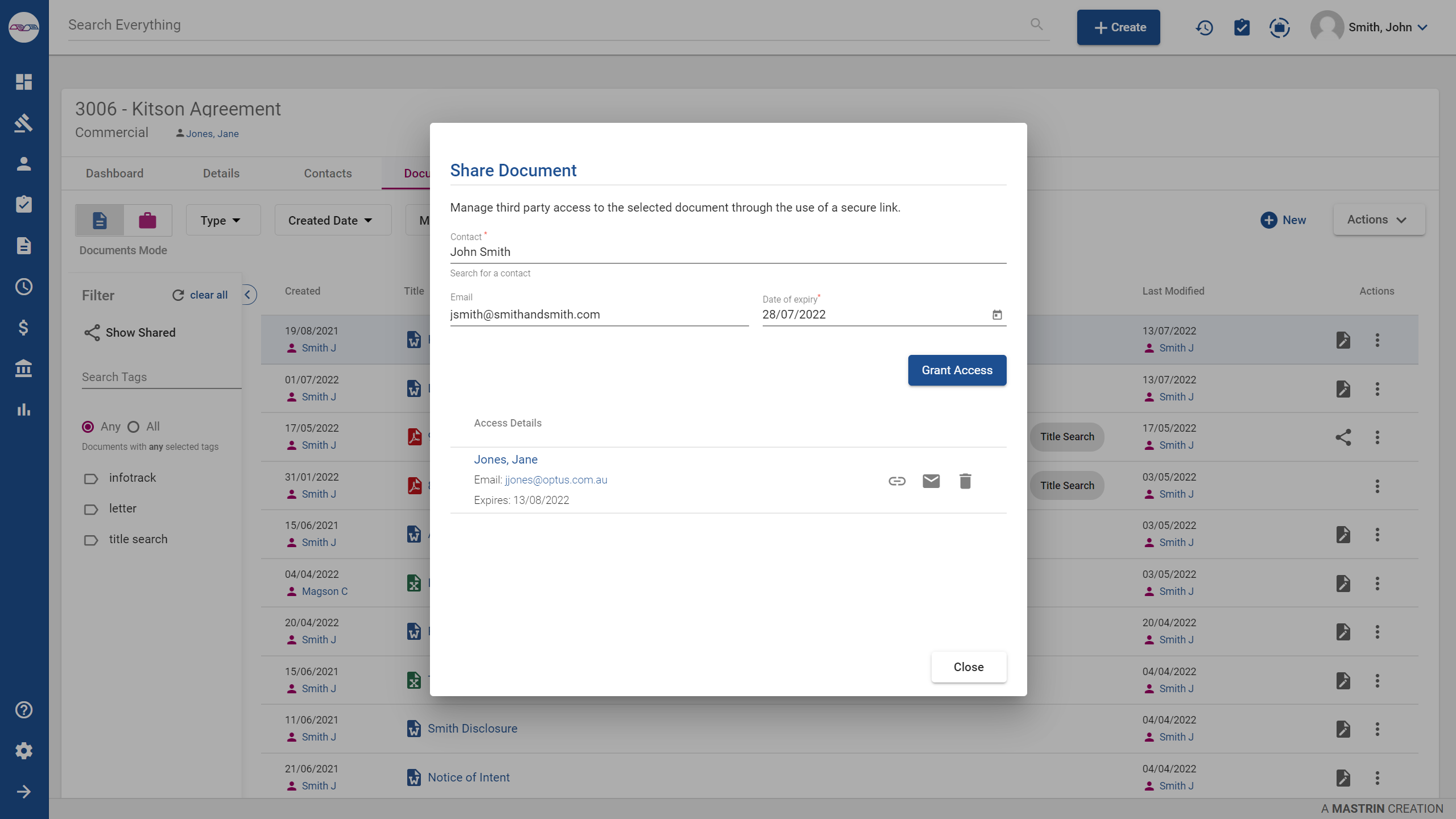This screenshot has width=1456, height=819.
Task: Open the Details tab
Action: pos(221,173)
